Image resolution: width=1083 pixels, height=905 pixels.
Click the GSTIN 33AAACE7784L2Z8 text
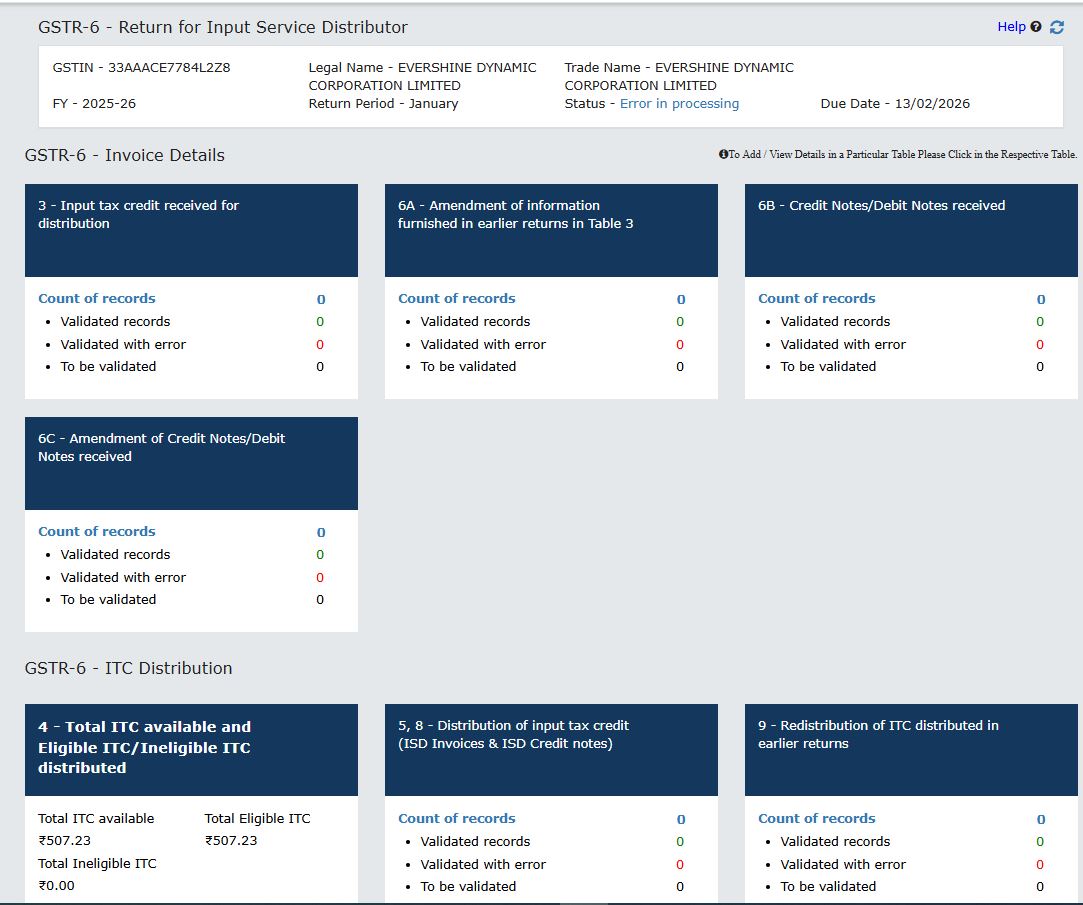coord(142,68)
